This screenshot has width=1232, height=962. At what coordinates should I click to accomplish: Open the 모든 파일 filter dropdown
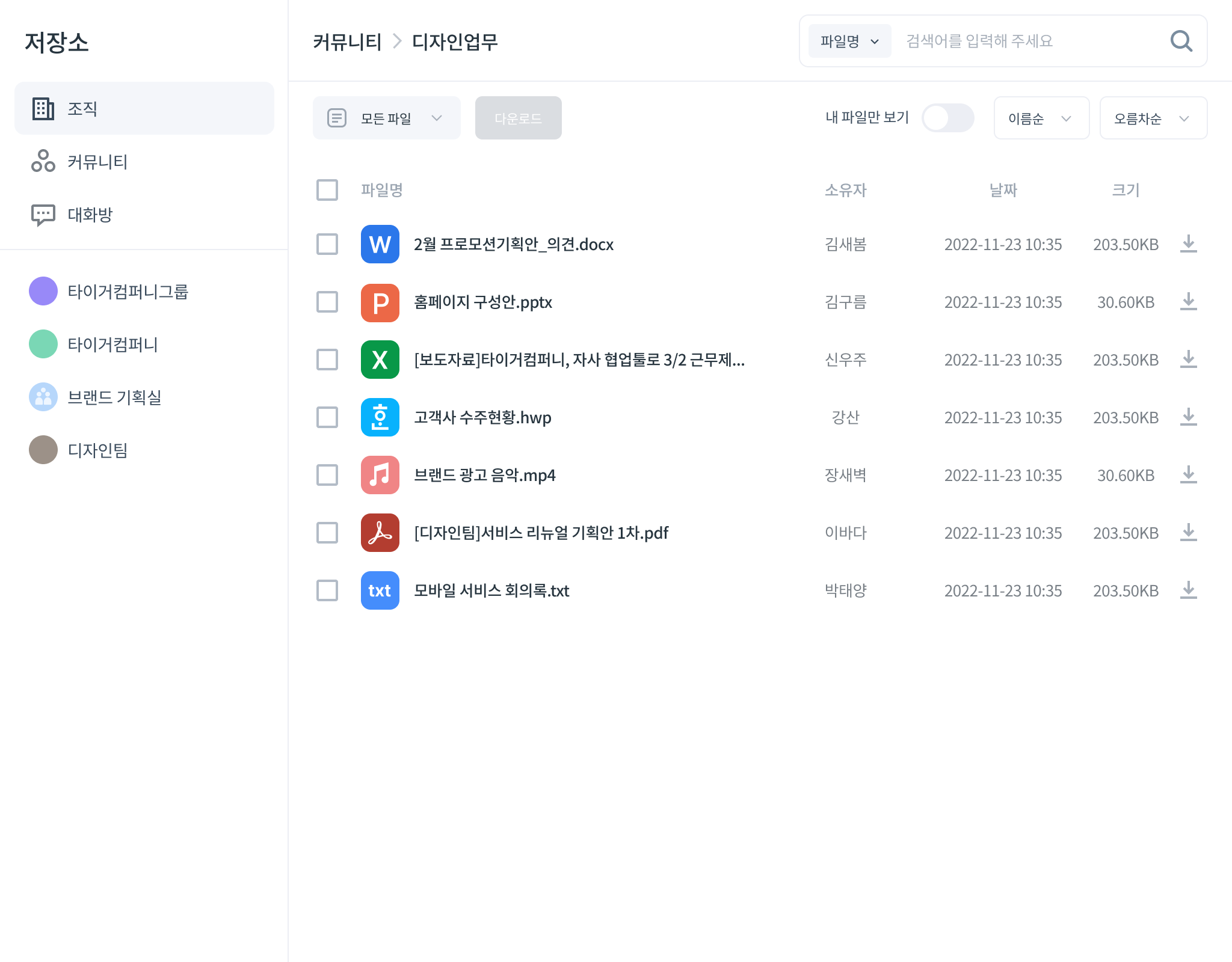coord(386,118)
